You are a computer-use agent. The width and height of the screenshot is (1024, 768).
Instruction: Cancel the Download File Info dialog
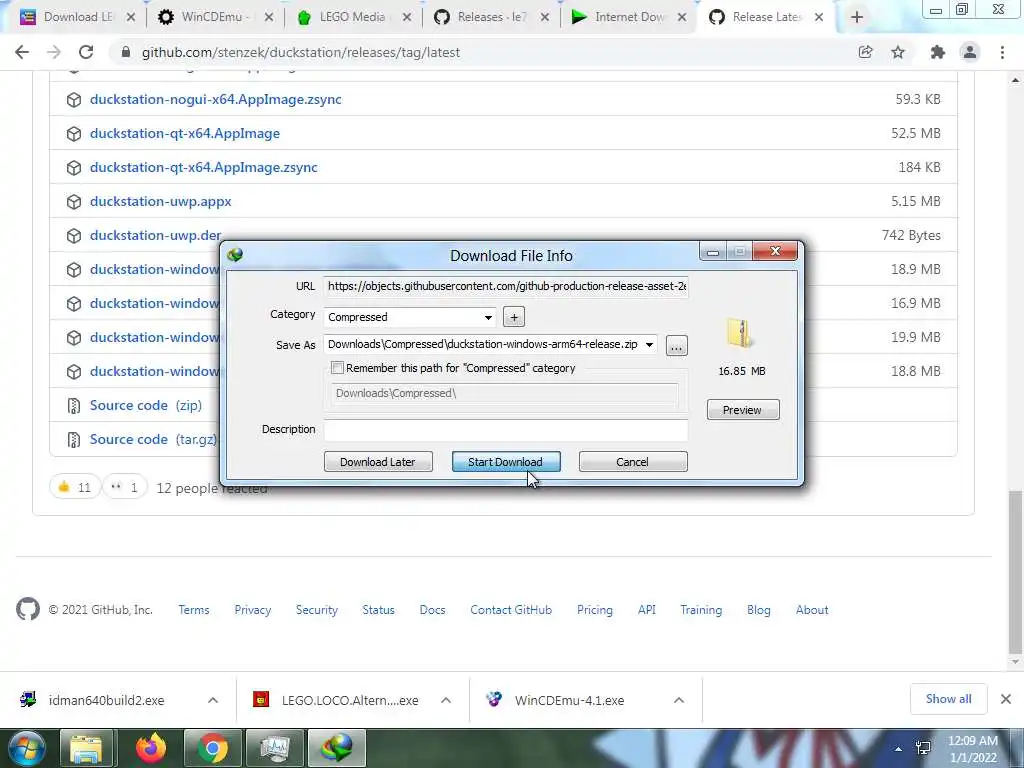click(x=632, y=462)
